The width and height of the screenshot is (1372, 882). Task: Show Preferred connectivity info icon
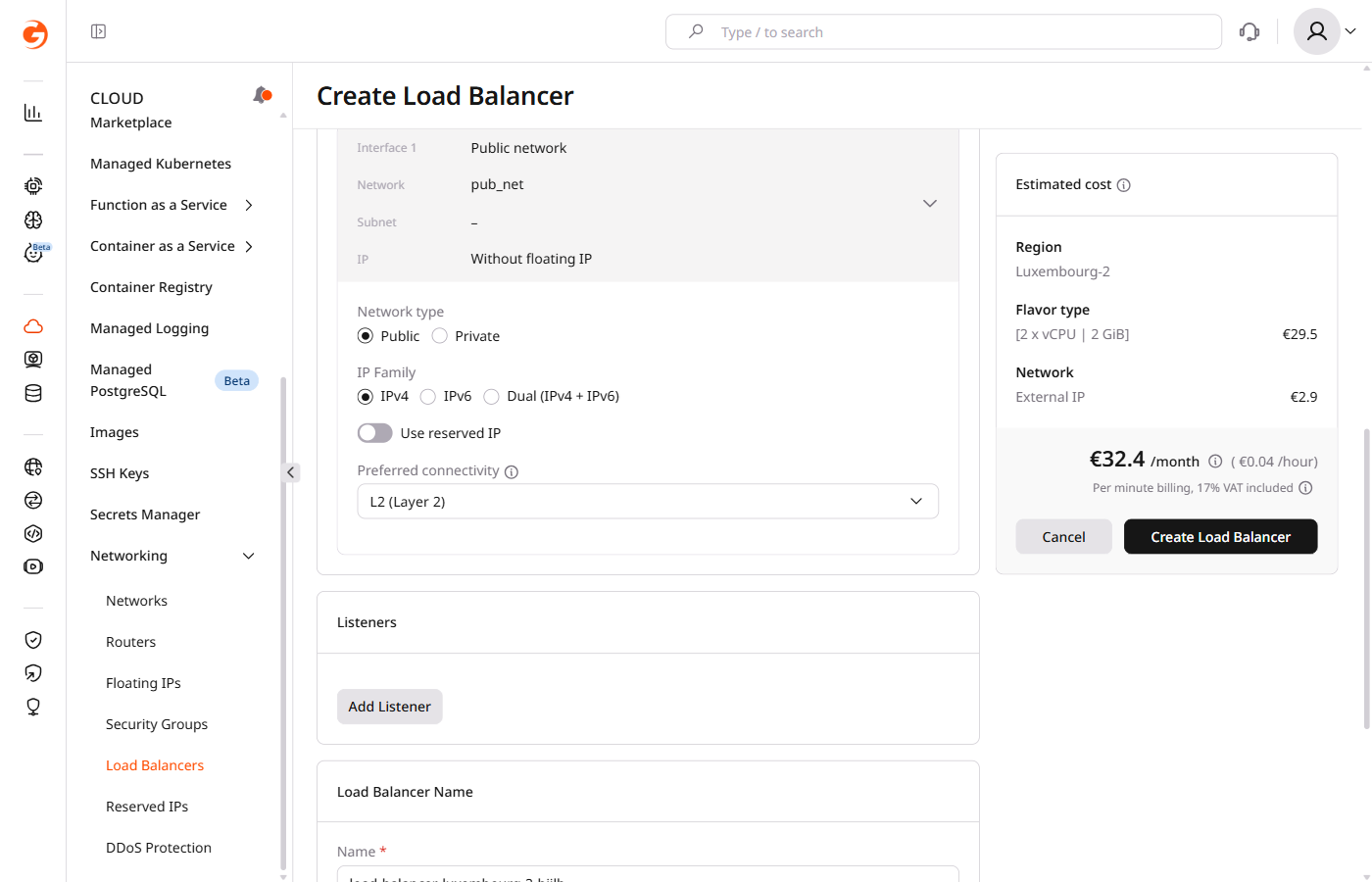tap(512, 471)
